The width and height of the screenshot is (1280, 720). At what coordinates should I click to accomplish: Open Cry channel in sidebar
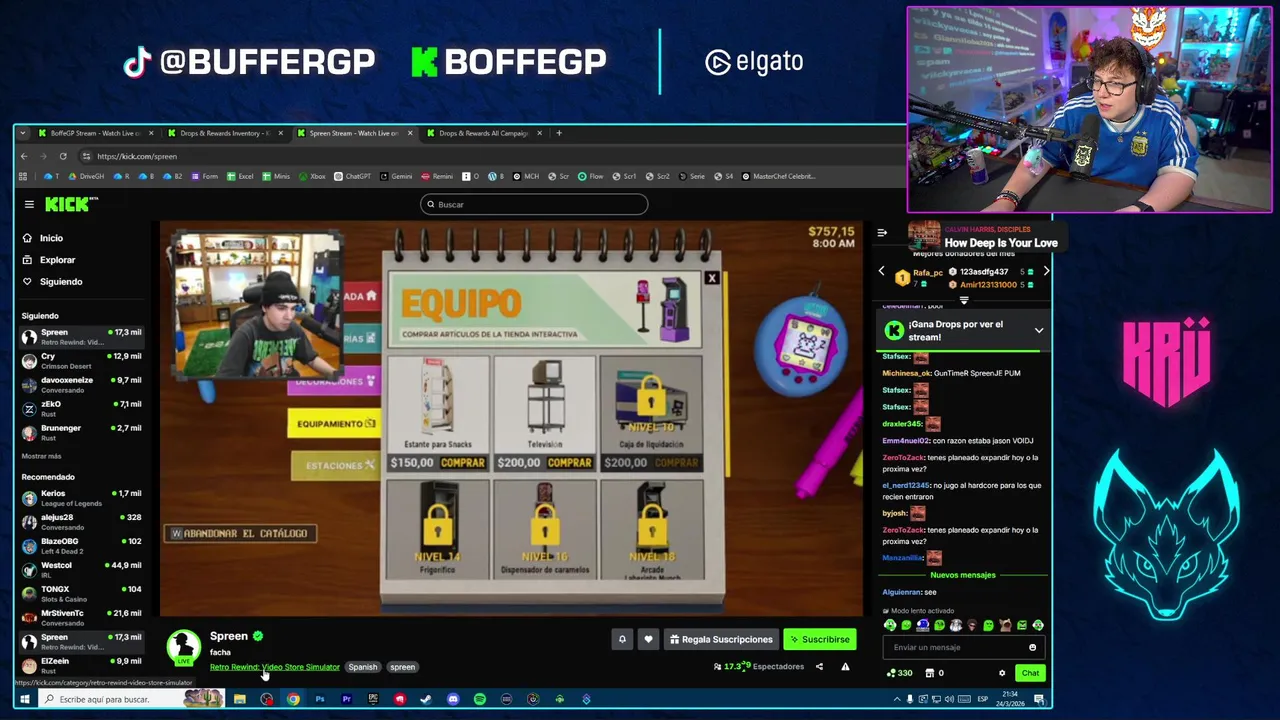82,361
